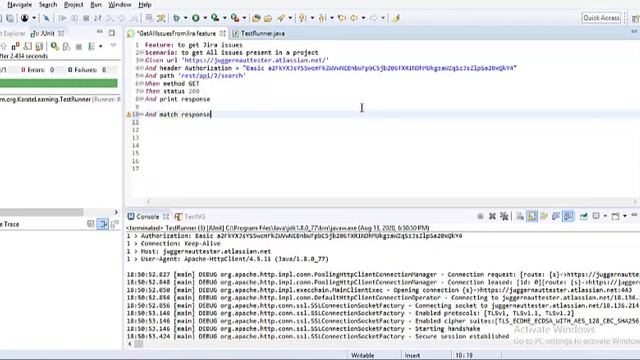
Task: Open the Navigate menu
Action: click(19, 5)
